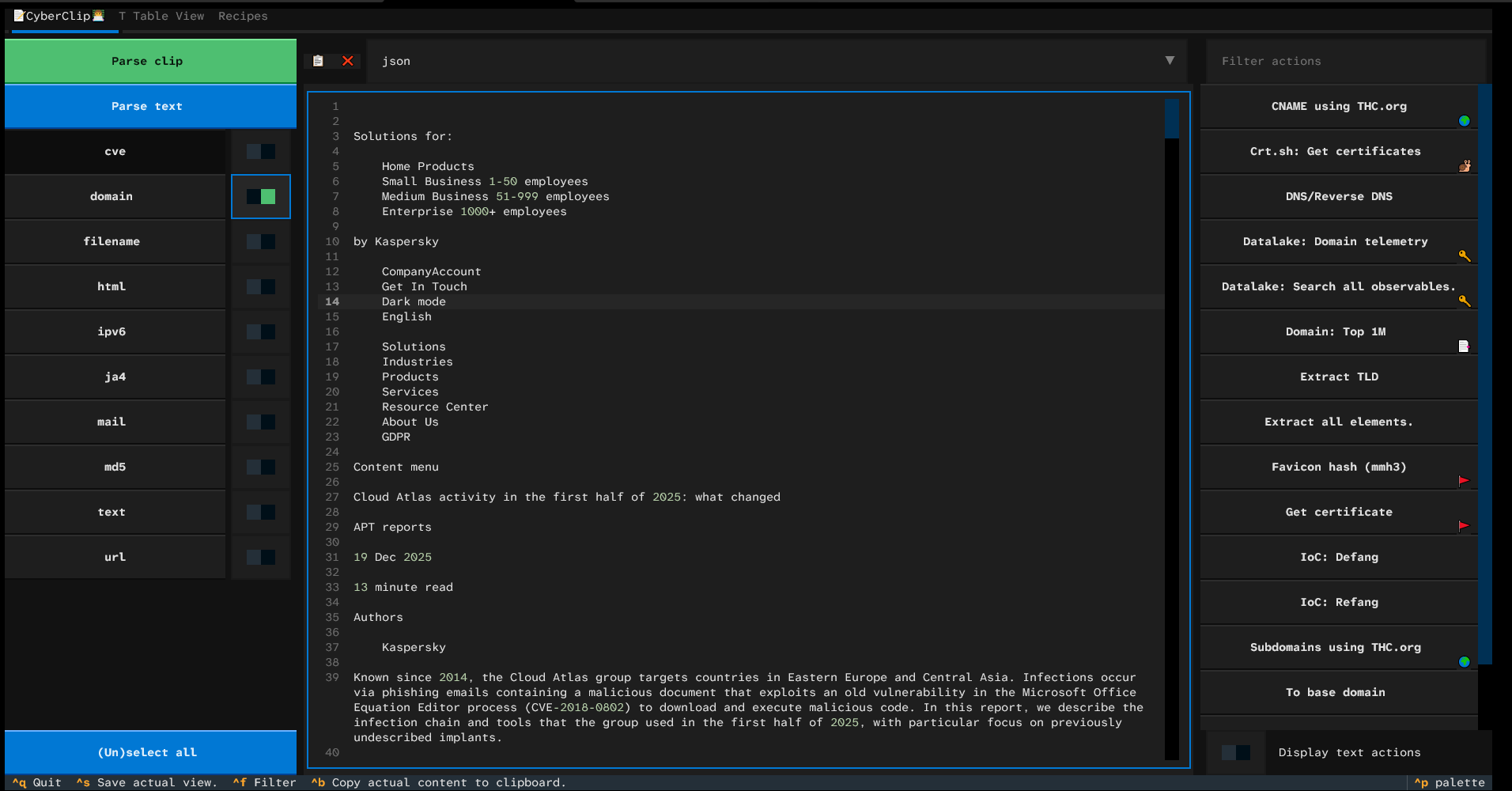Disable the domain parser toggle
The width and height of the screenshot is (1512, 791).
[x=261, y=196]
